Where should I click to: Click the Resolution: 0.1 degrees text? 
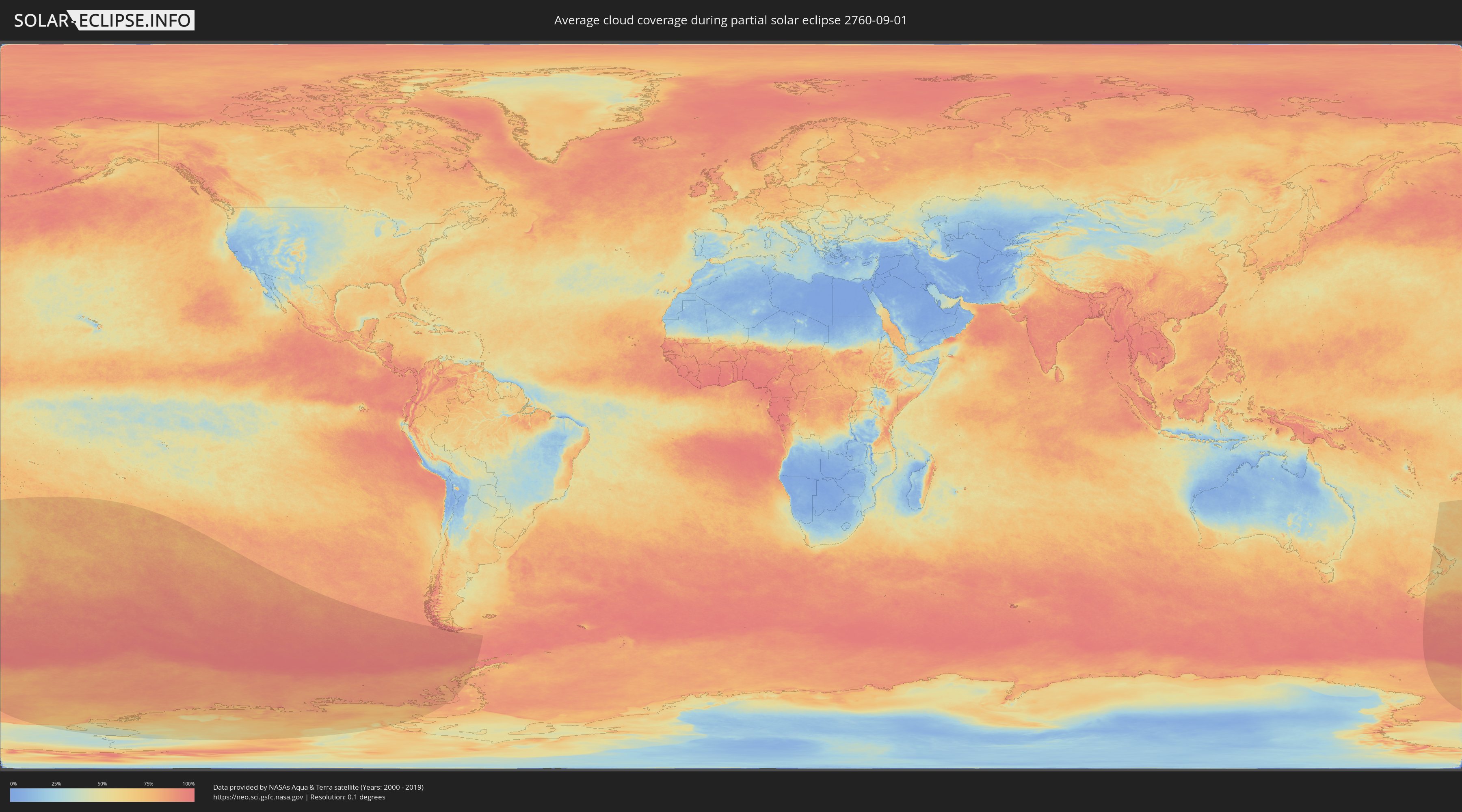(347, 797)
